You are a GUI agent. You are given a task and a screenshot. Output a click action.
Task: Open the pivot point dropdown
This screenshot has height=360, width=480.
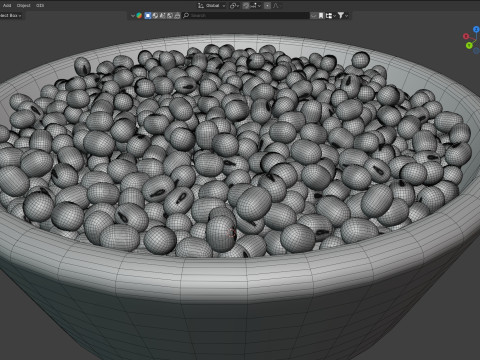(234, 6)
